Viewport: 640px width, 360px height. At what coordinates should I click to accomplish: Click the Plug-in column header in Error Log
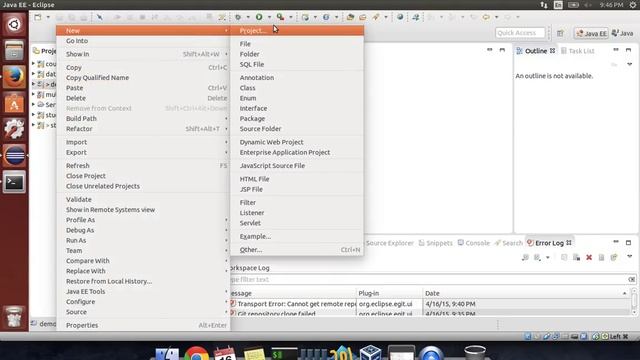(389, 293)
